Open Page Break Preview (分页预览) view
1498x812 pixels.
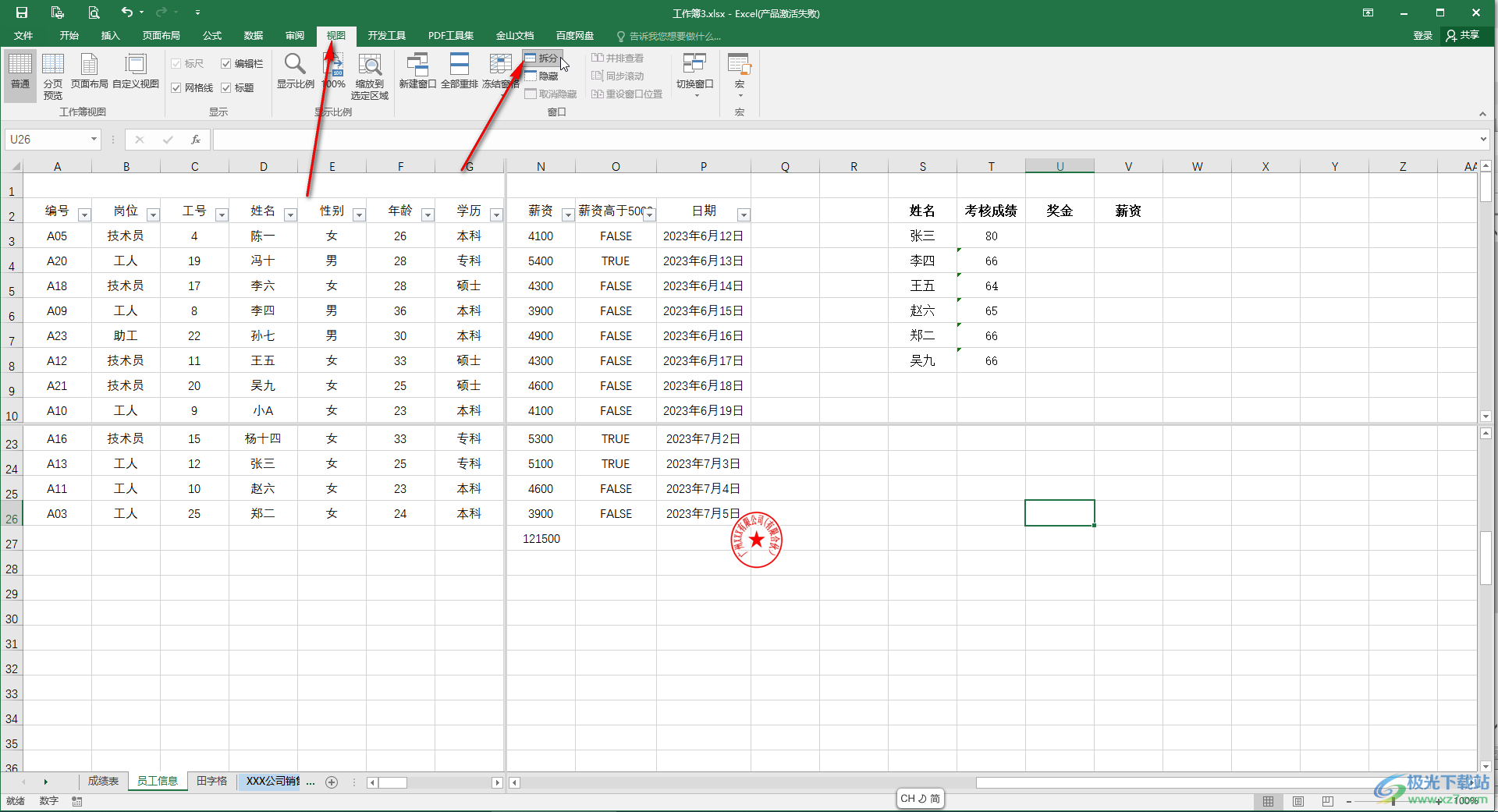coord(53,76)
